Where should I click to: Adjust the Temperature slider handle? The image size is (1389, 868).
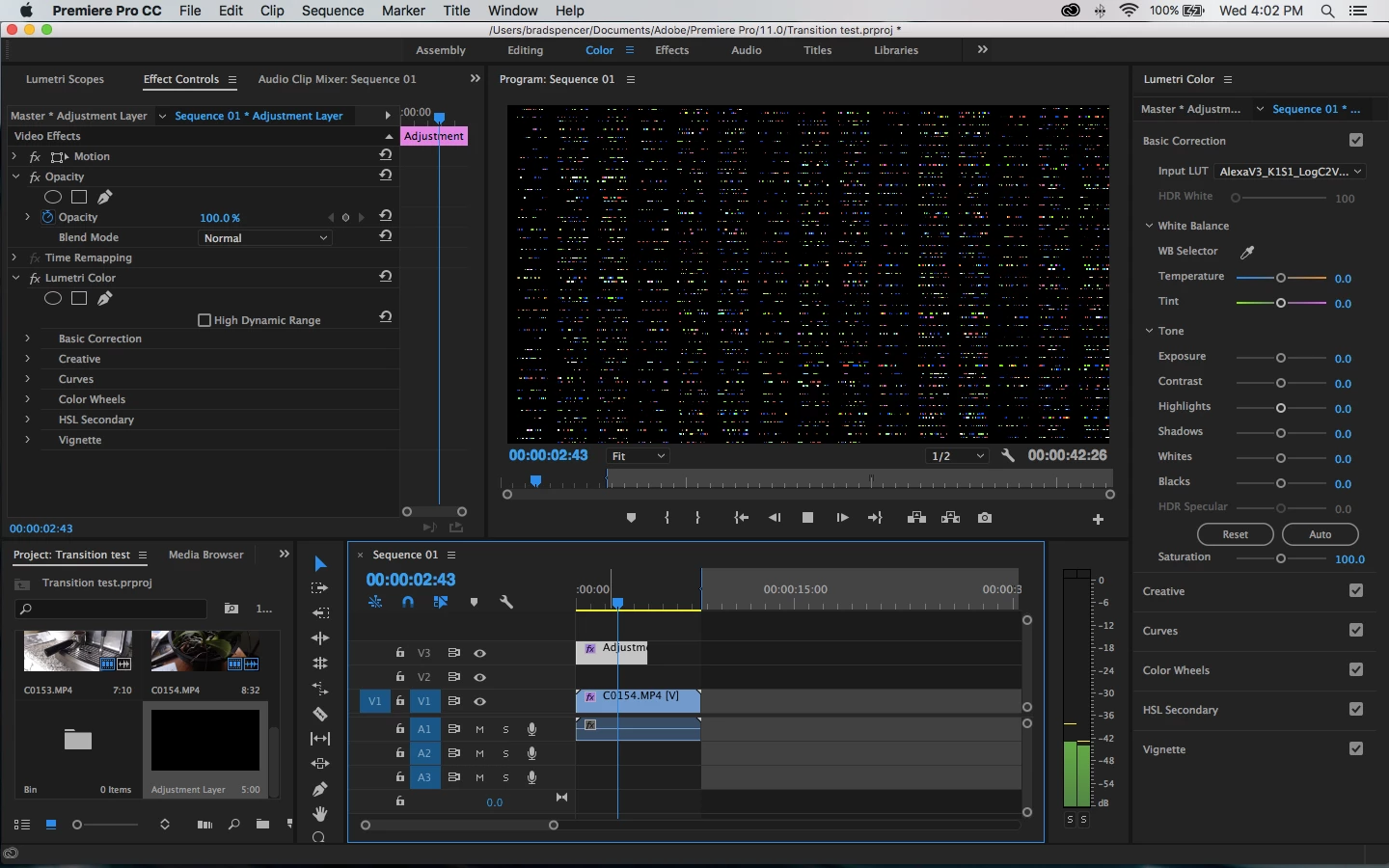pyautogui.click(x=1281, y=278)
